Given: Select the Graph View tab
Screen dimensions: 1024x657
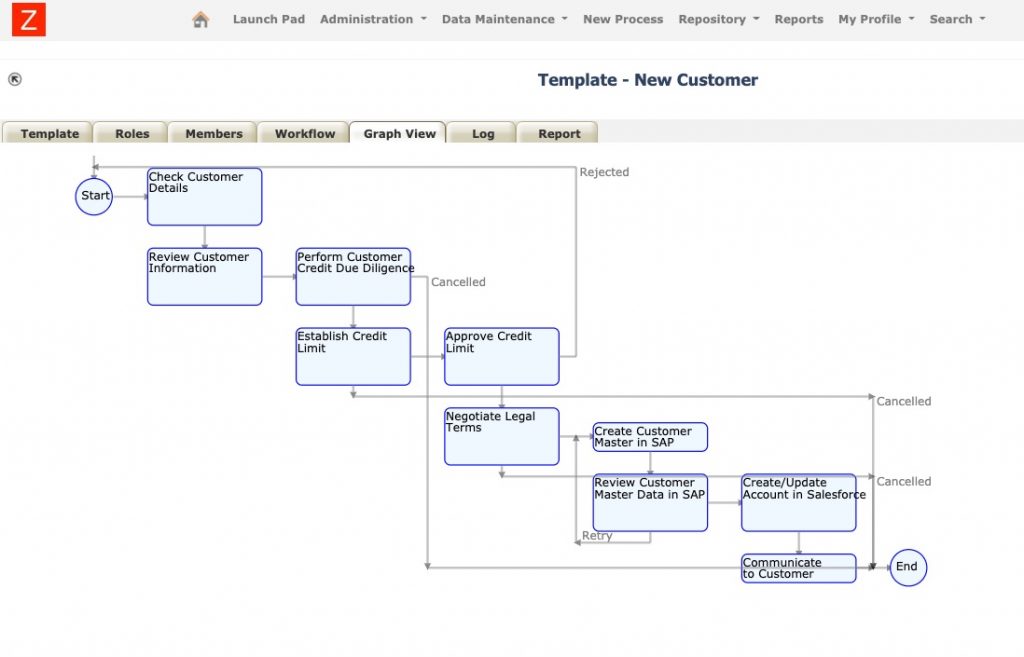Looking at the screenshot, I should click(x=399, y=133).
